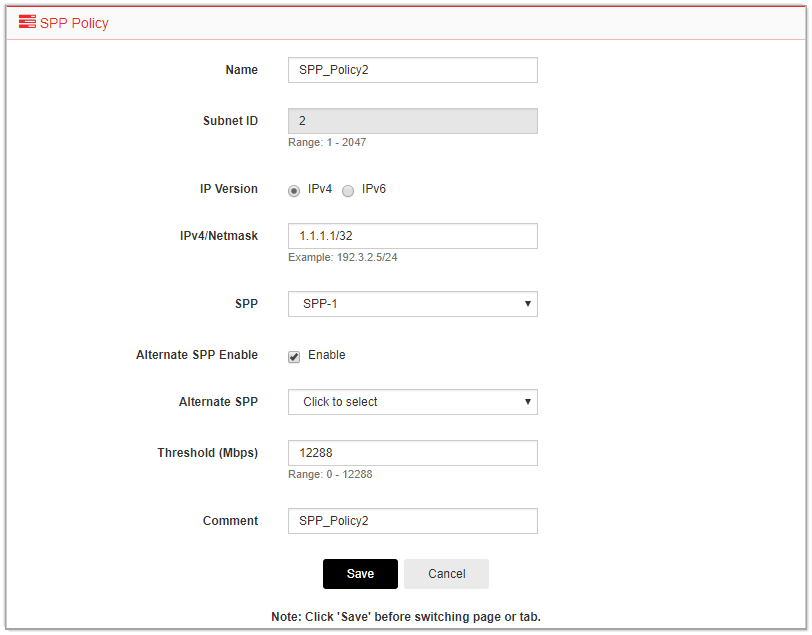Screen dimensions: 812x635
Task: Click the IPv4/Netmask input field
Action: (x=413, y=236)
